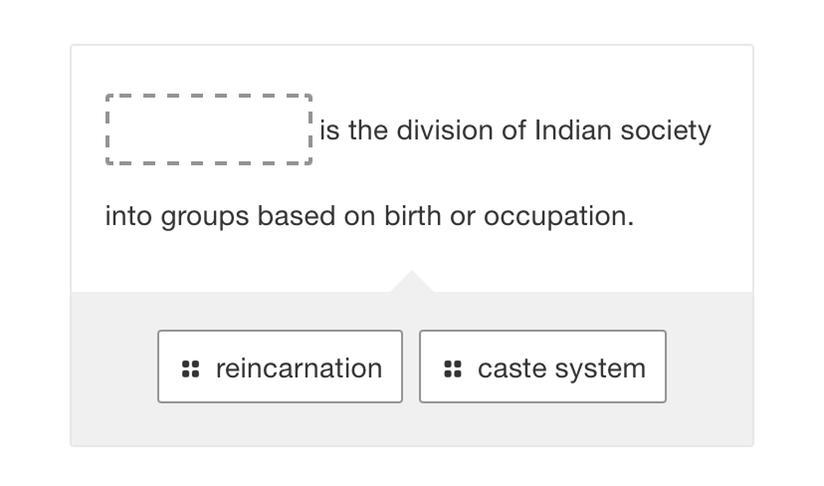Viewport: 824px width, 486px height.
Task: Select the "caste system" answer choice
Action: pos(561,368)
